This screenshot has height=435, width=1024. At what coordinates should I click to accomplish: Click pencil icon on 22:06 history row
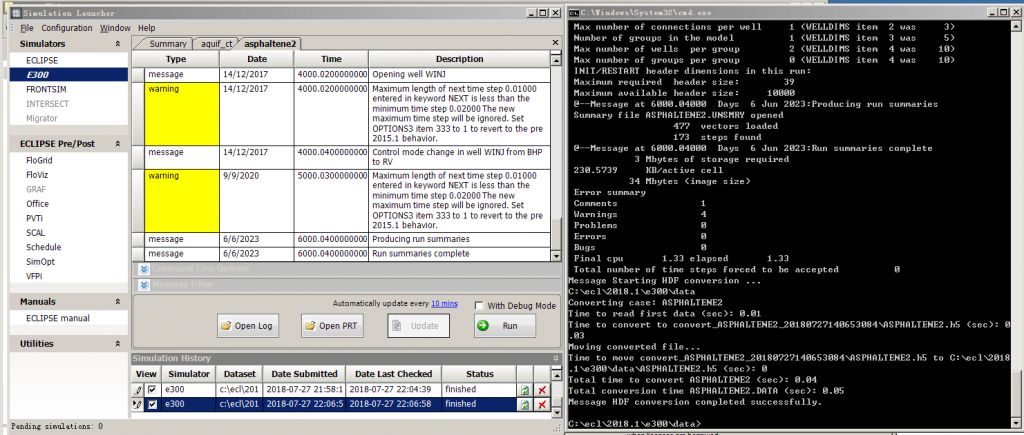(138, 404)
